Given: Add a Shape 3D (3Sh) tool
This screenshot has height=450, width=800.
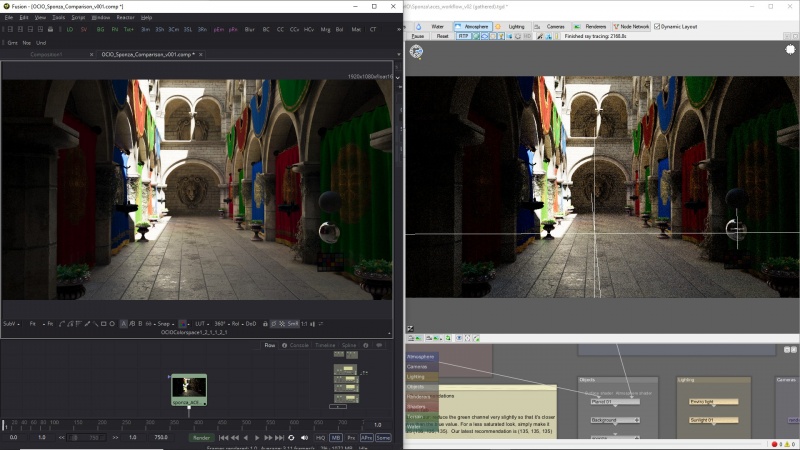Looking at the screenshot, I should (160, 30).
